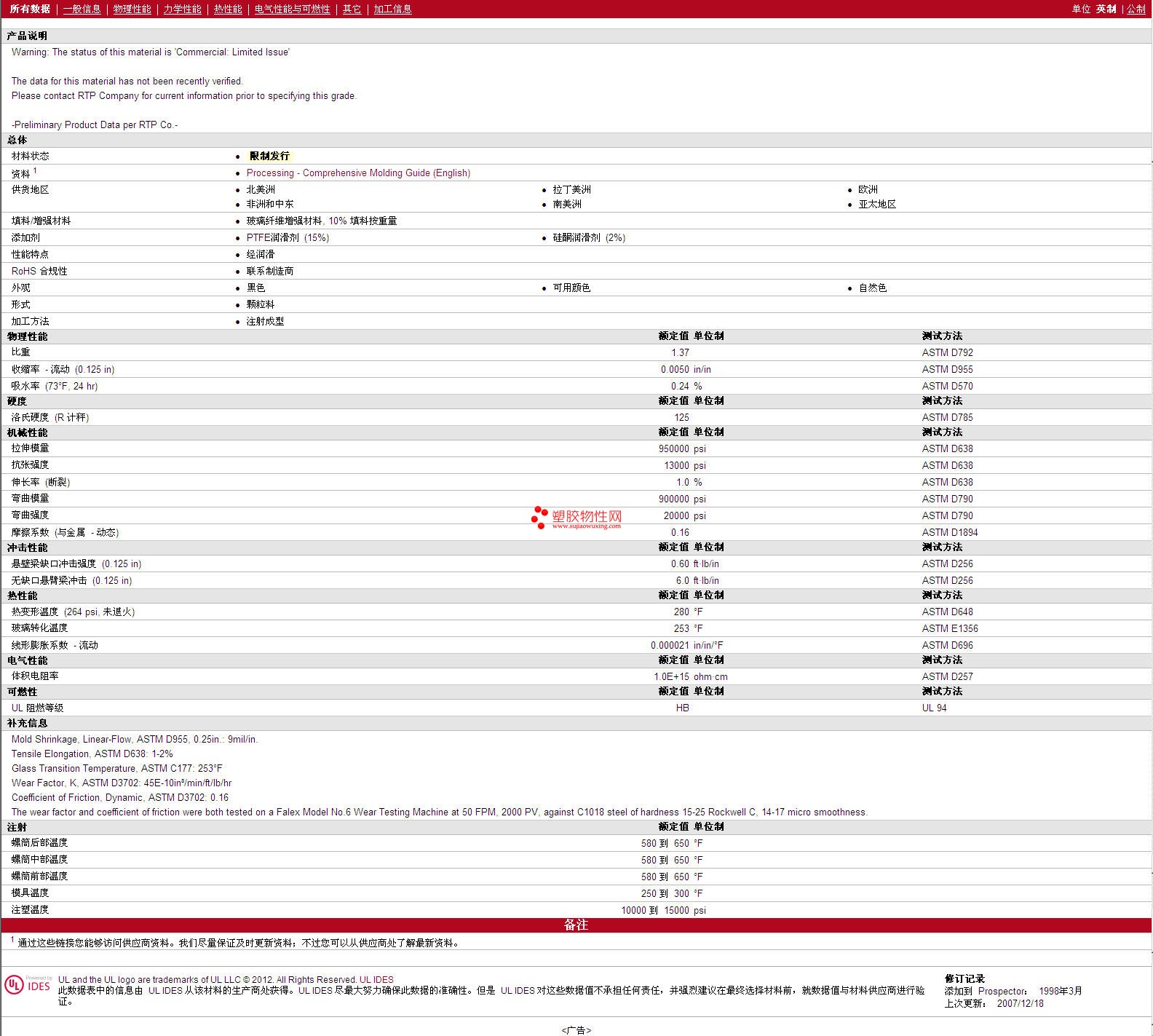This screenshot has height=1036, width=1153.
Task: Show the 电气性能与可燃性 tab
Action: click(292, 9)
